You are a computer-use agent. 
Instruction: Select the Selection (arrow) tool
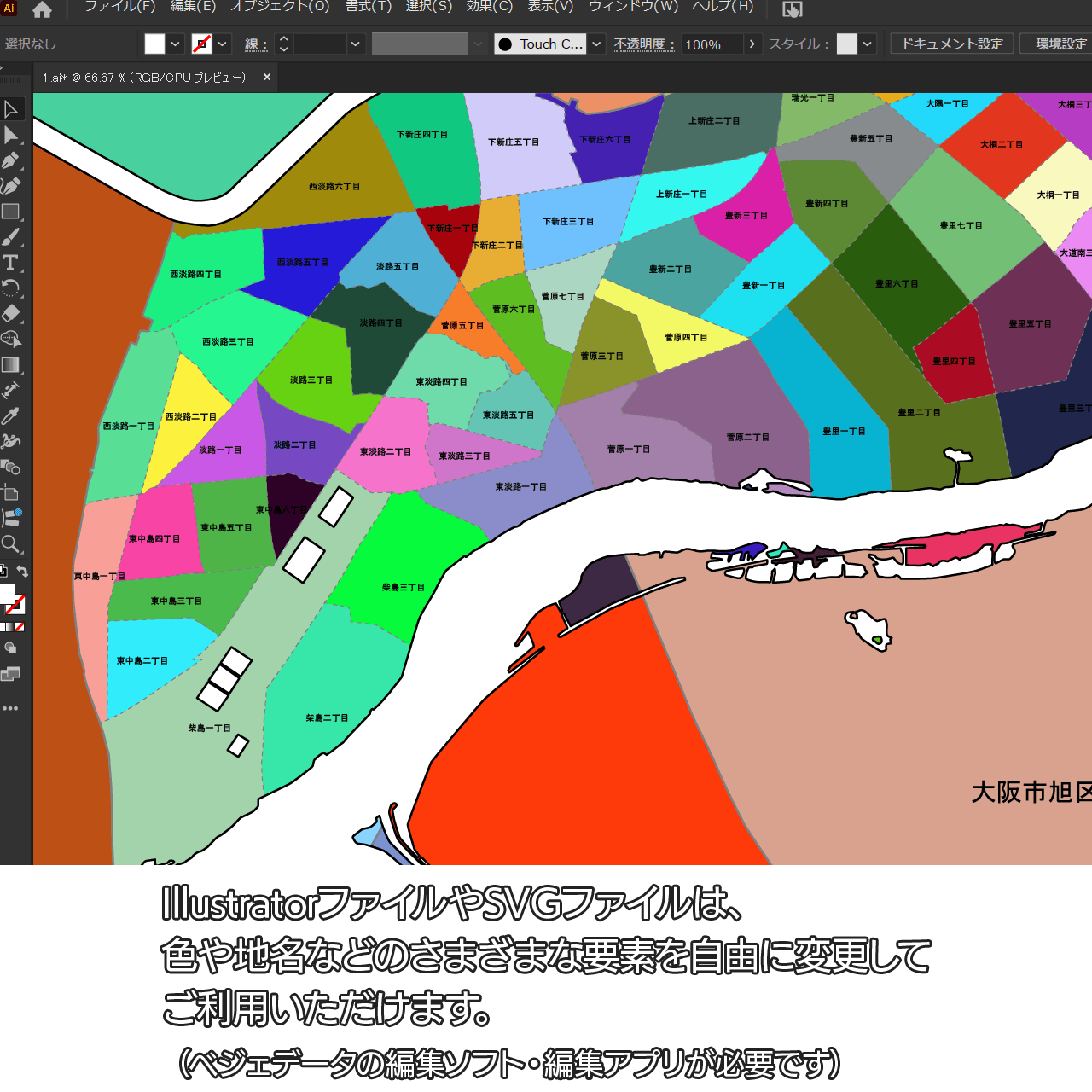click(x=11, y=109)
